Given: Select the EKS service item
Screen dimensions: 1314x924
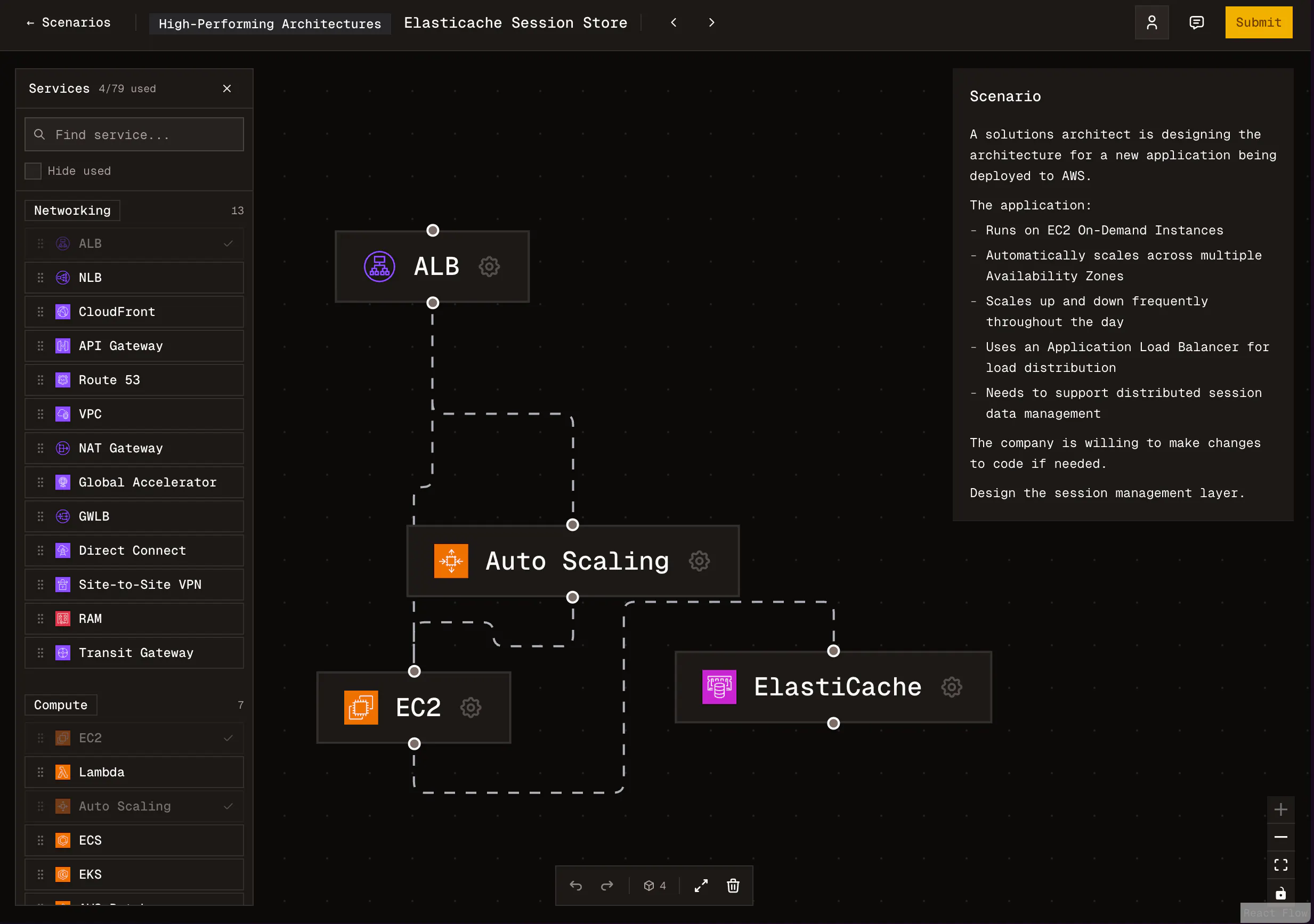Looking at the screenshot, I should 134,875.
